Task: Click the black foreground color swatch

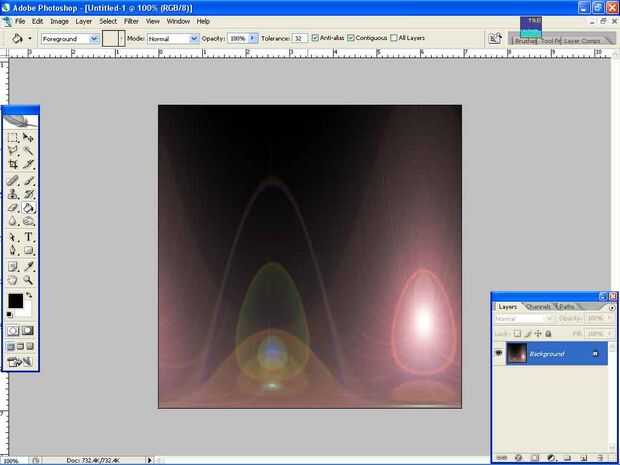Action: 15,301
